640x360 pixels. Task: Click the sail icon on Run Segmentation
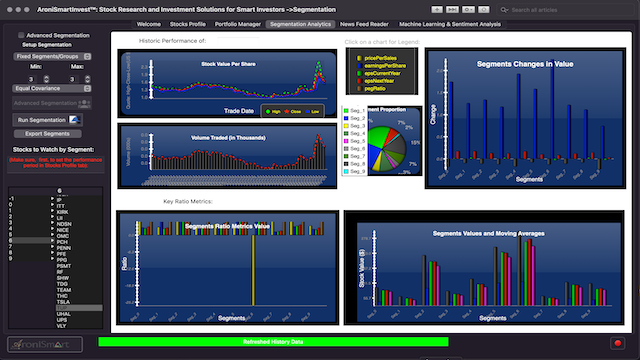point(74,120)
